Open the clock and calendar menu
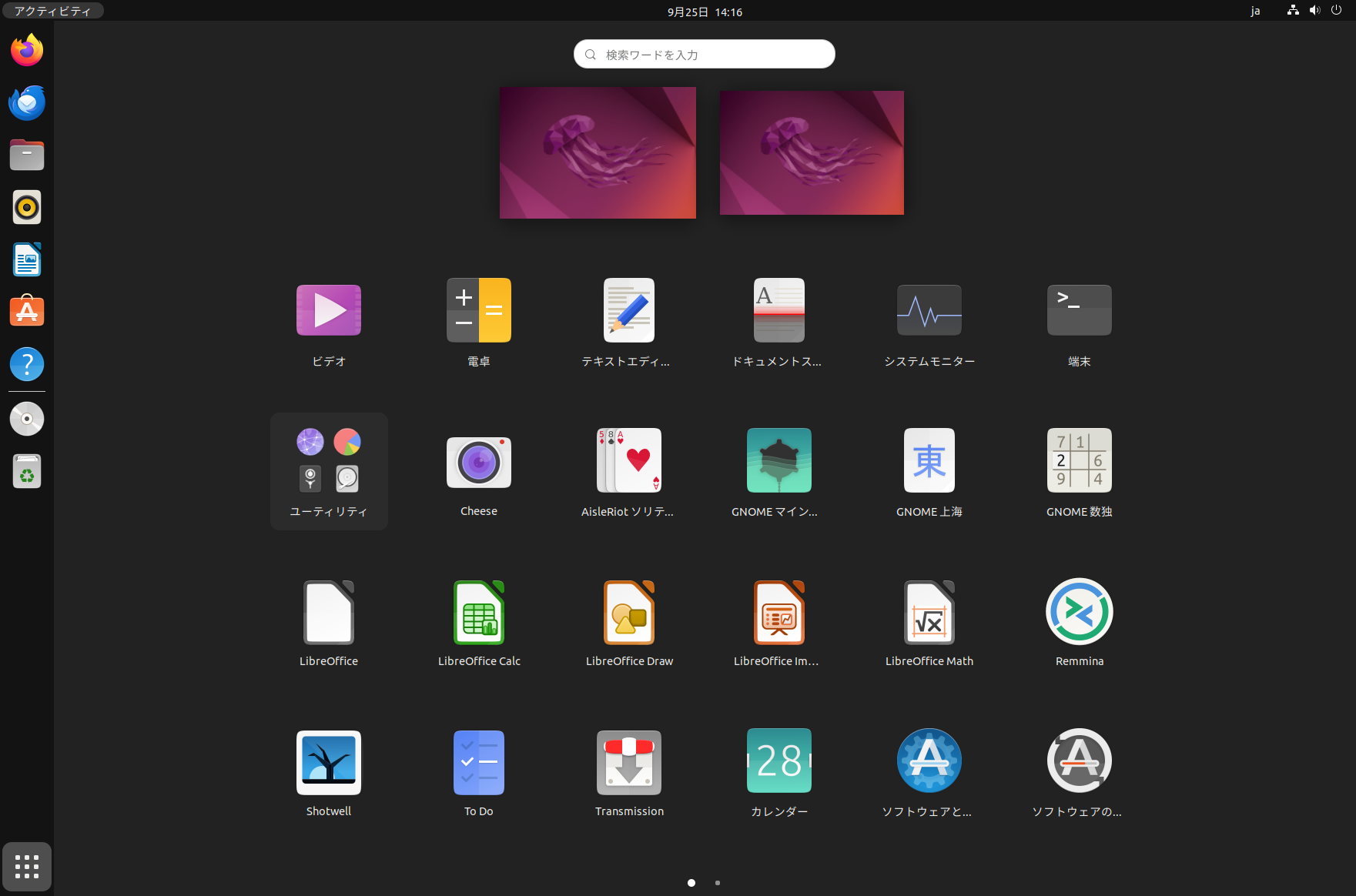1356x896 pixels. point(704,12)
